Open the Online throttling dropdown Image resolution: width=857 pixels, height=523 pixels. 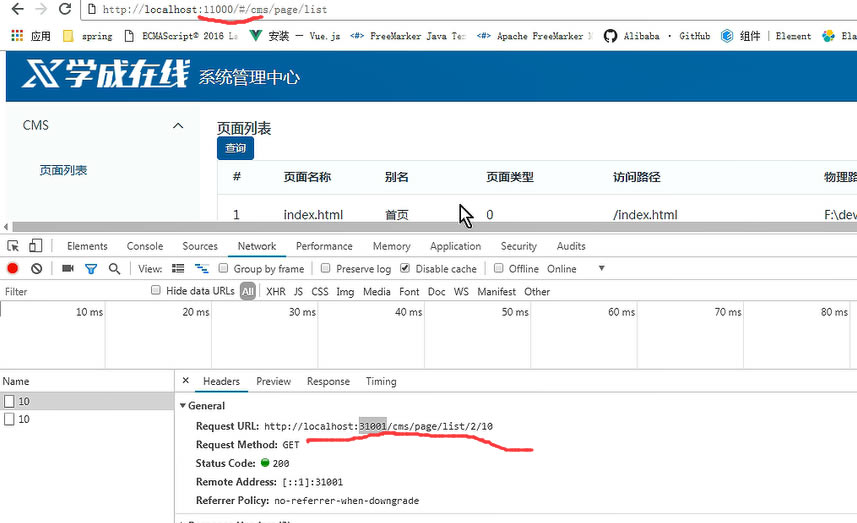tap(576, 269)
